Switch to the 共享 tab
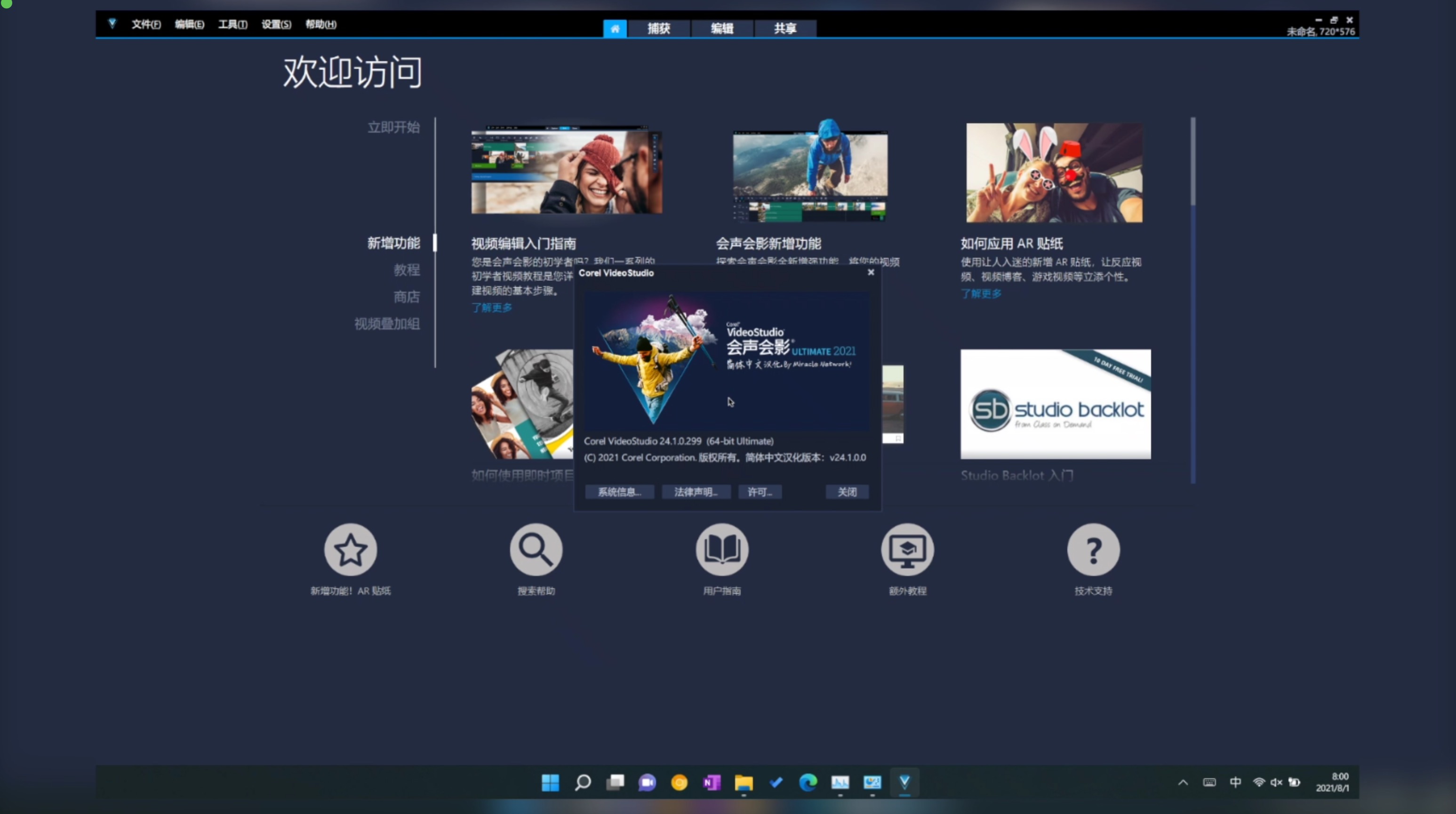 click(x=785, y=28)
